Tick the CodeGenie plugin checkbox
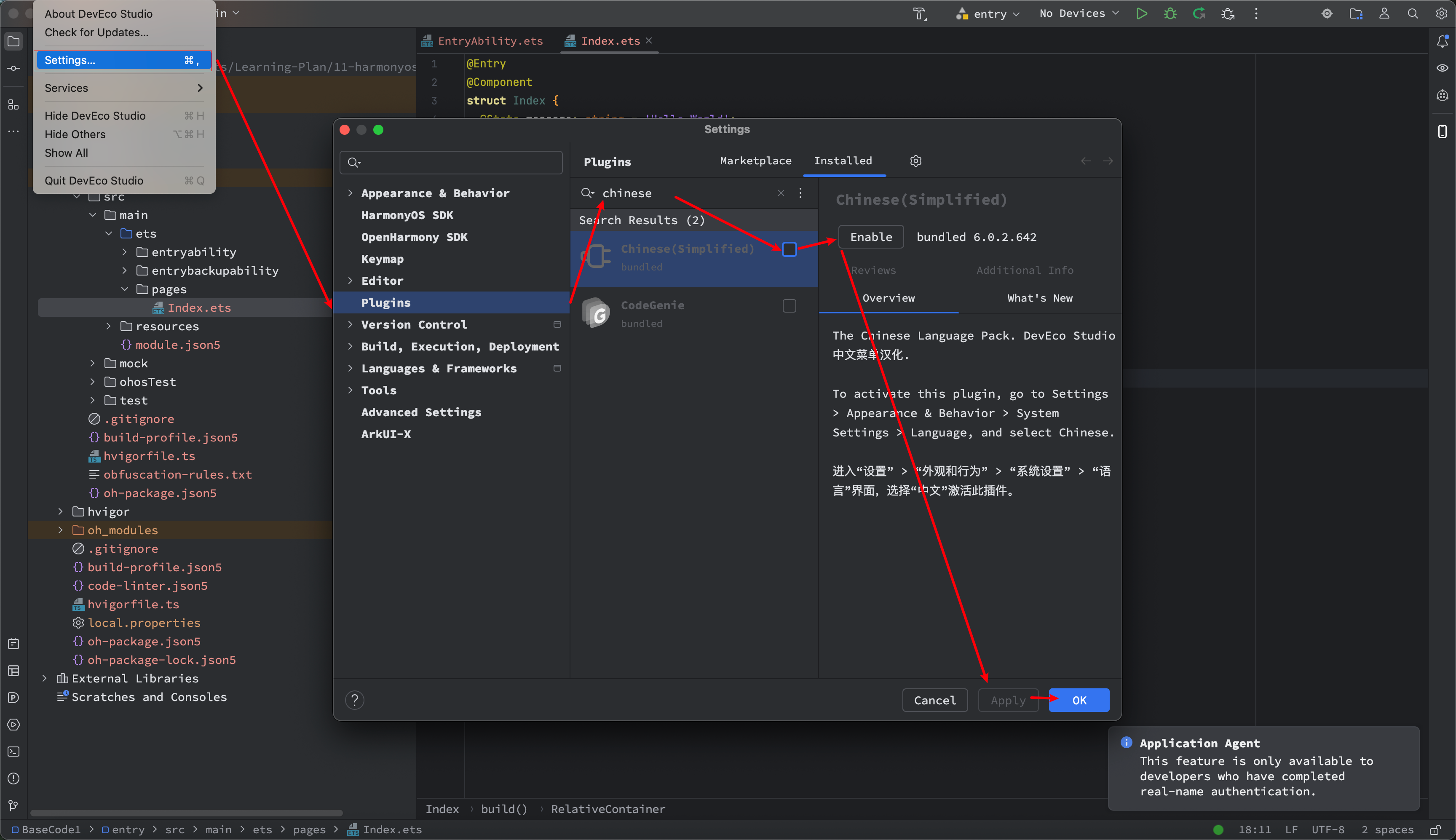The height and width of the screenshot is (840, 1456). (x=789, y=306)
